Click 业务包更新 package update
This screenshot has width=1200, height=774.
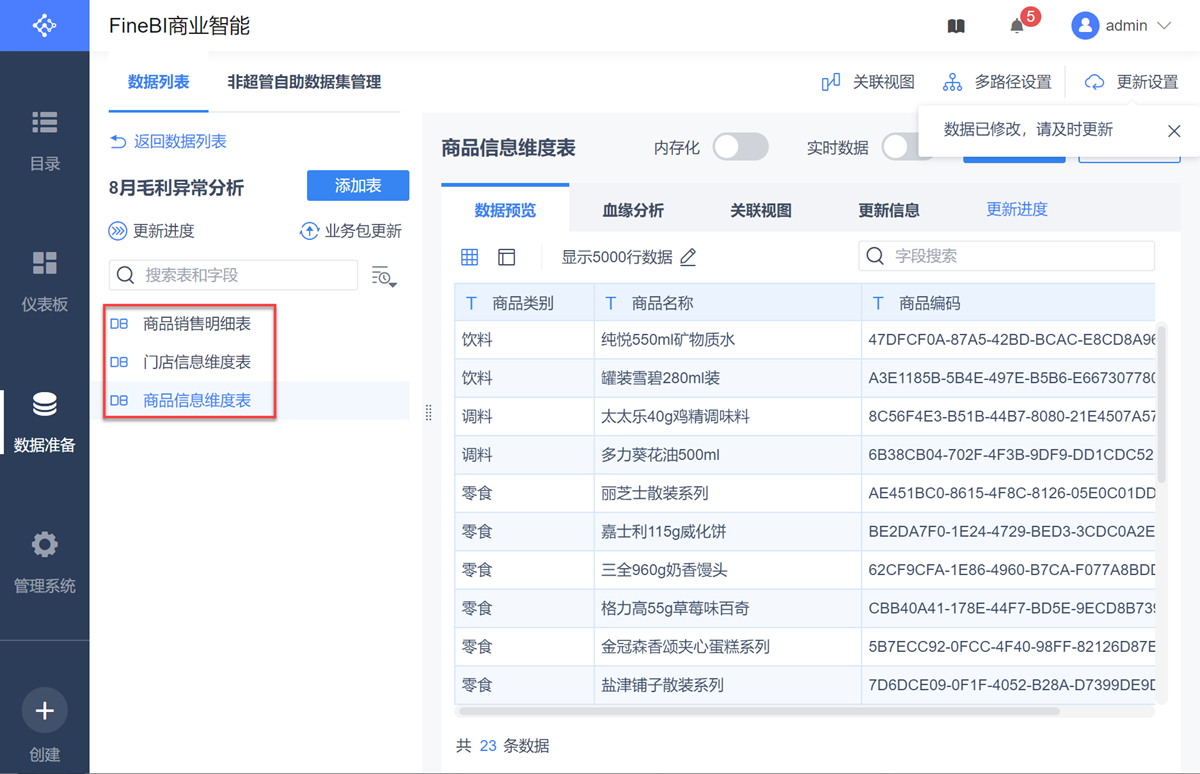pos(351,231)
